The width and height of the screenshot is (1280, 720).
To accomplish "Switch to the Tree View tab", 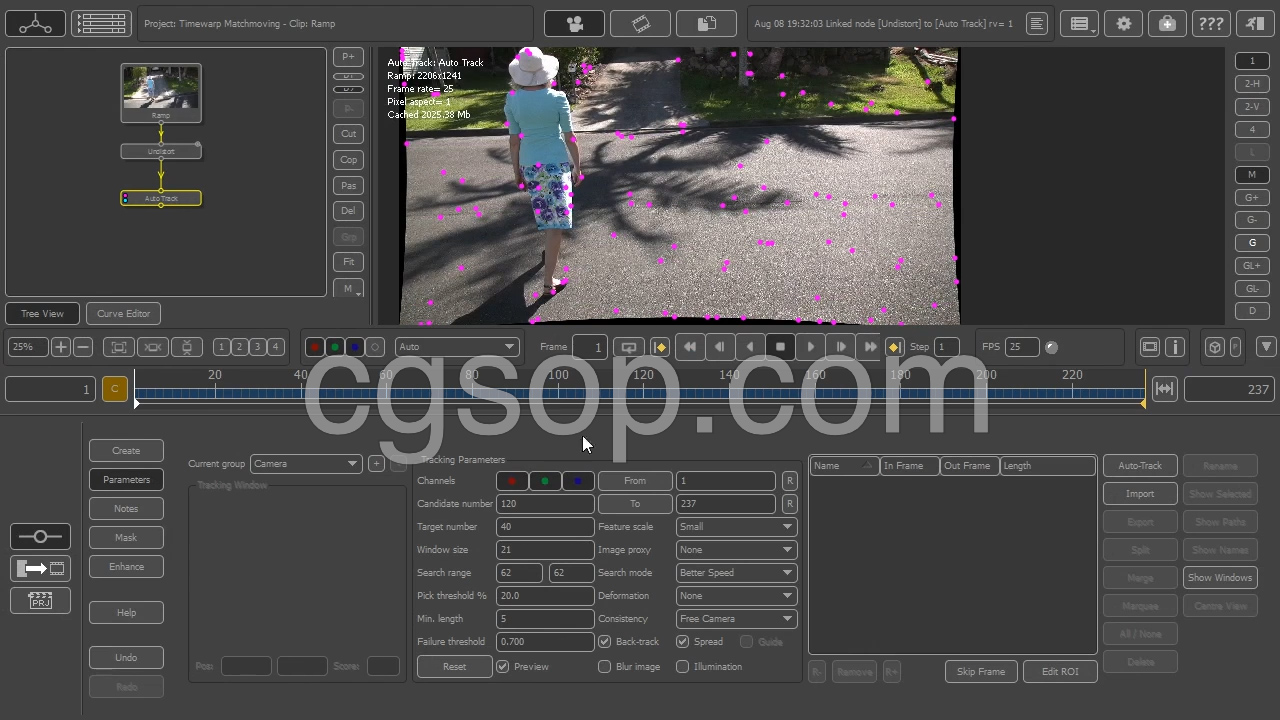I will click(42, 314).
